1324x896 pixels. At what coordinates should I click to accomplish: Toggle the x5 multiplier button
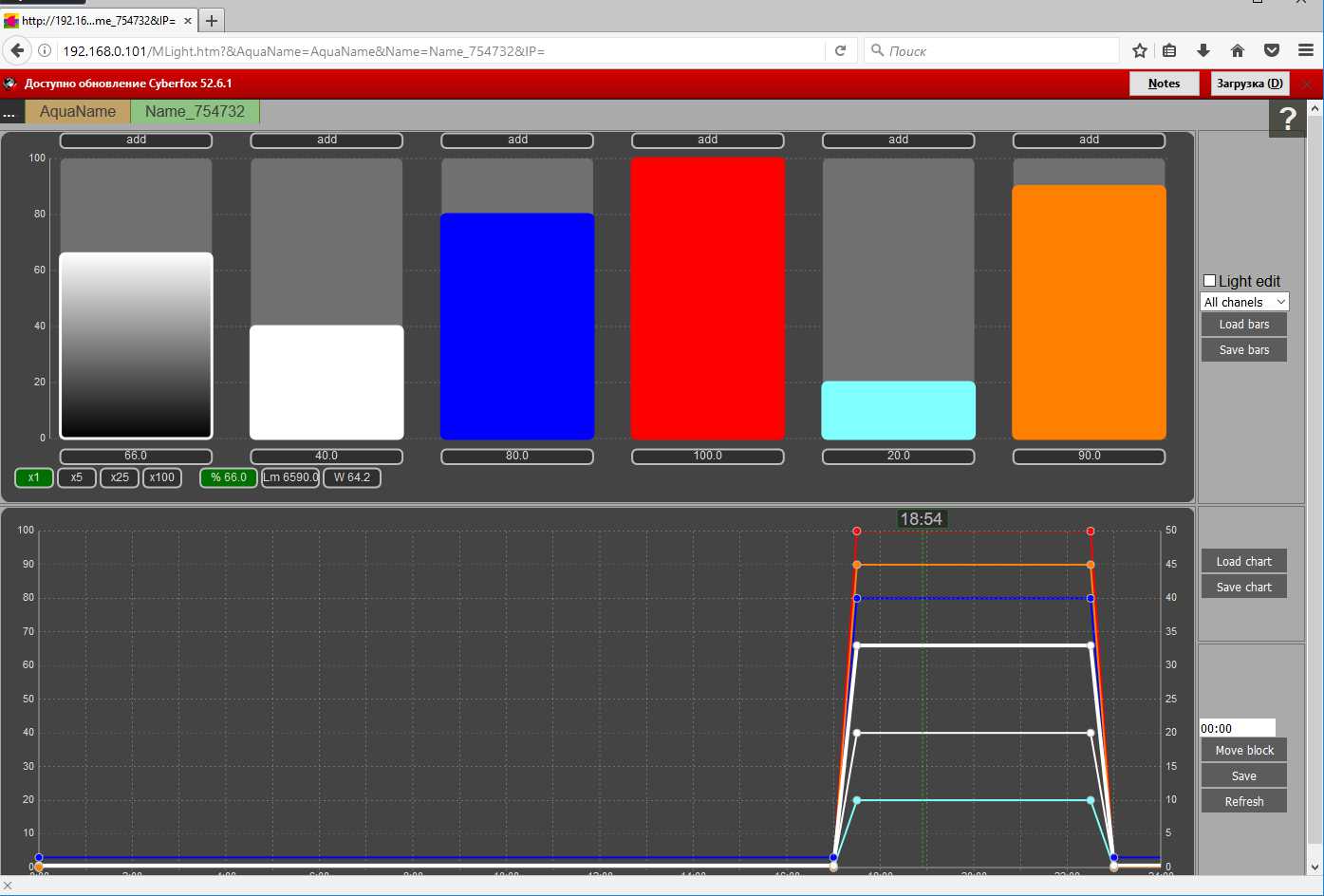tap(77, 477)
